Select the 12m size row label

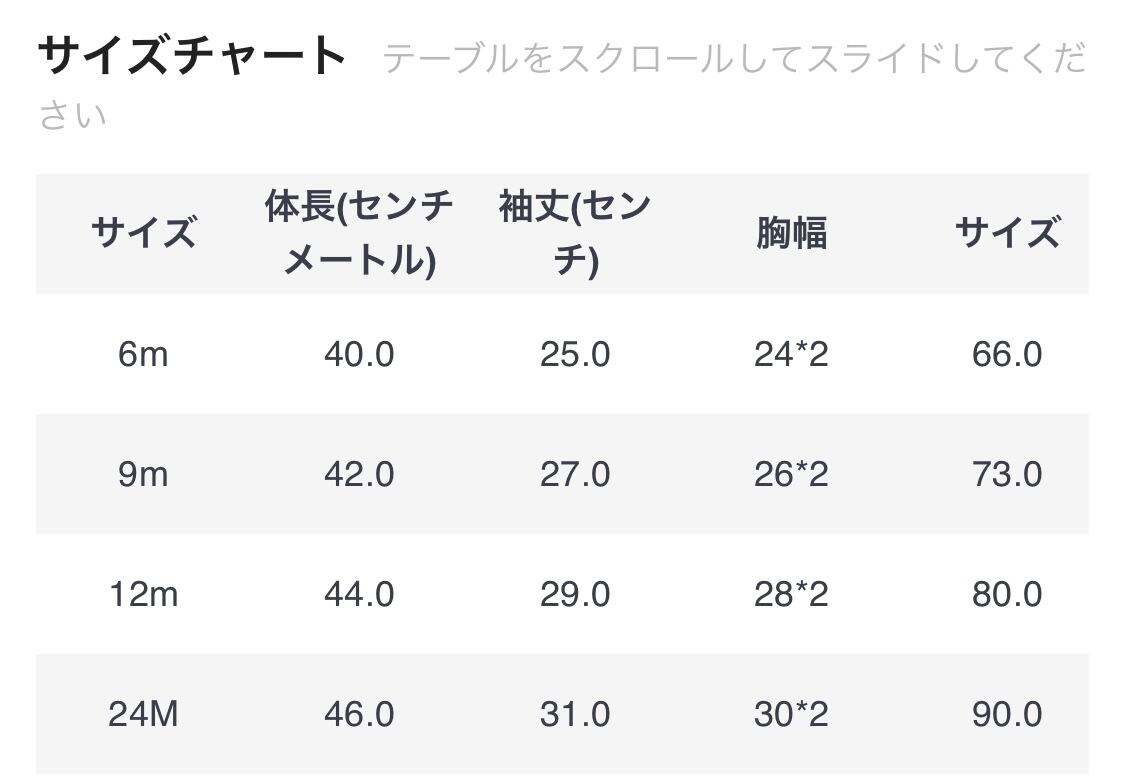[143, 594]
